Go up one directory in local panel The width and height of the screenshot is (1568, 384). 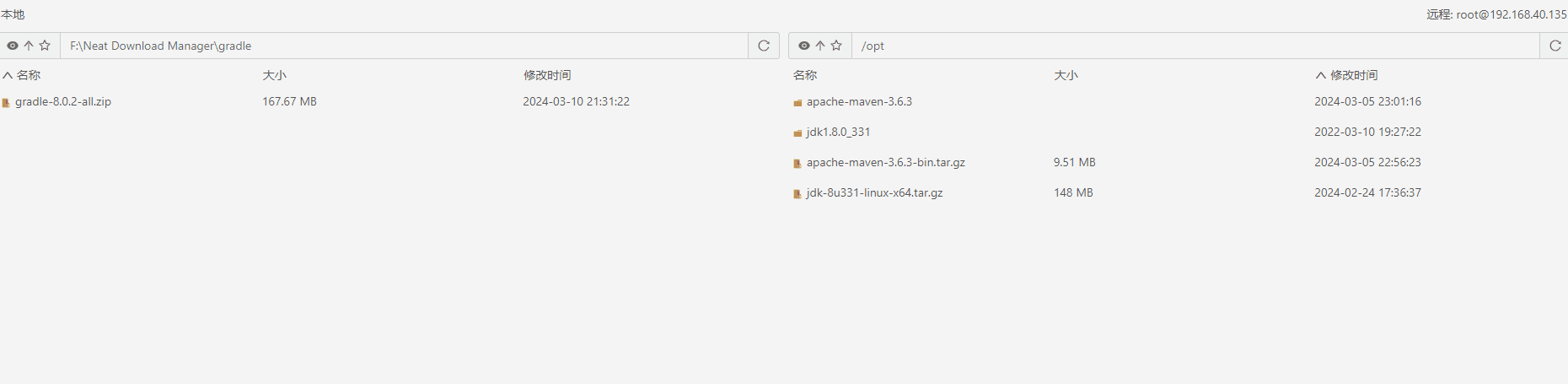tap(29, 46)
